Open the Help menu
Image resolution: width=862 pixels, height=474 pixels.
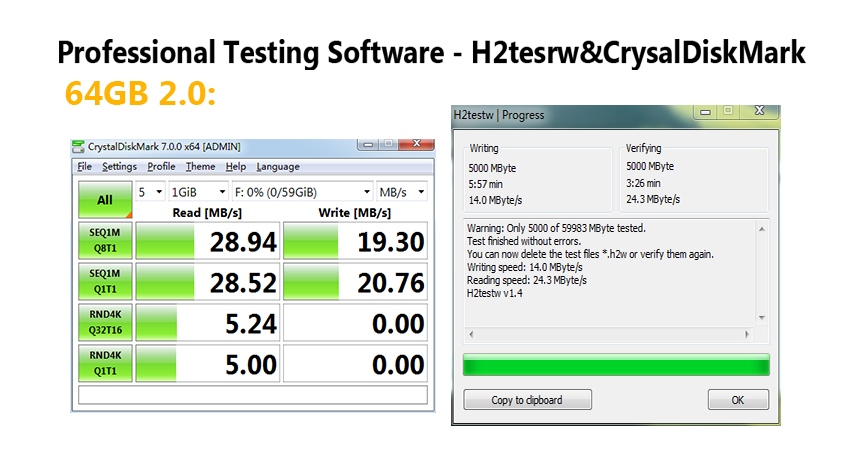tap(236, 167)
